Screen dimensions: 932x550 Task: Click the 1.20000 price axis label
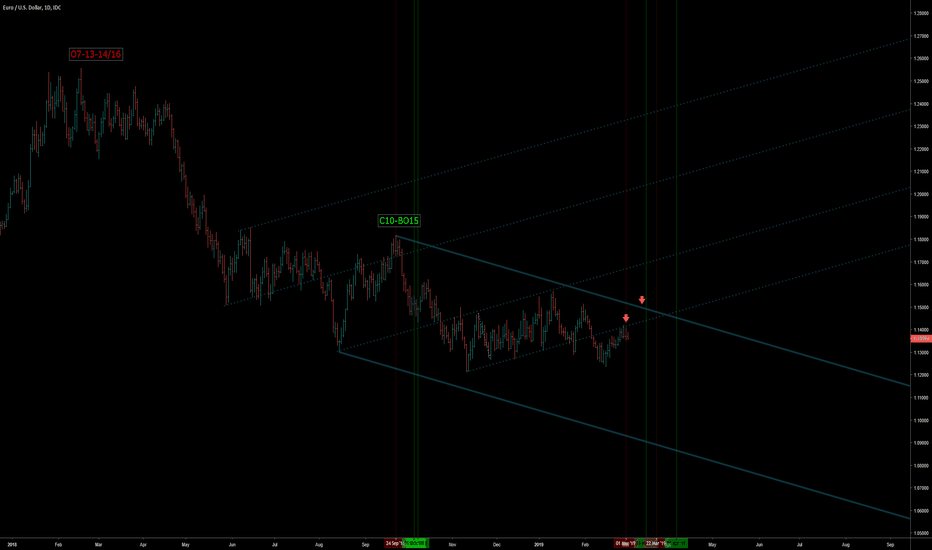[921, 194]
